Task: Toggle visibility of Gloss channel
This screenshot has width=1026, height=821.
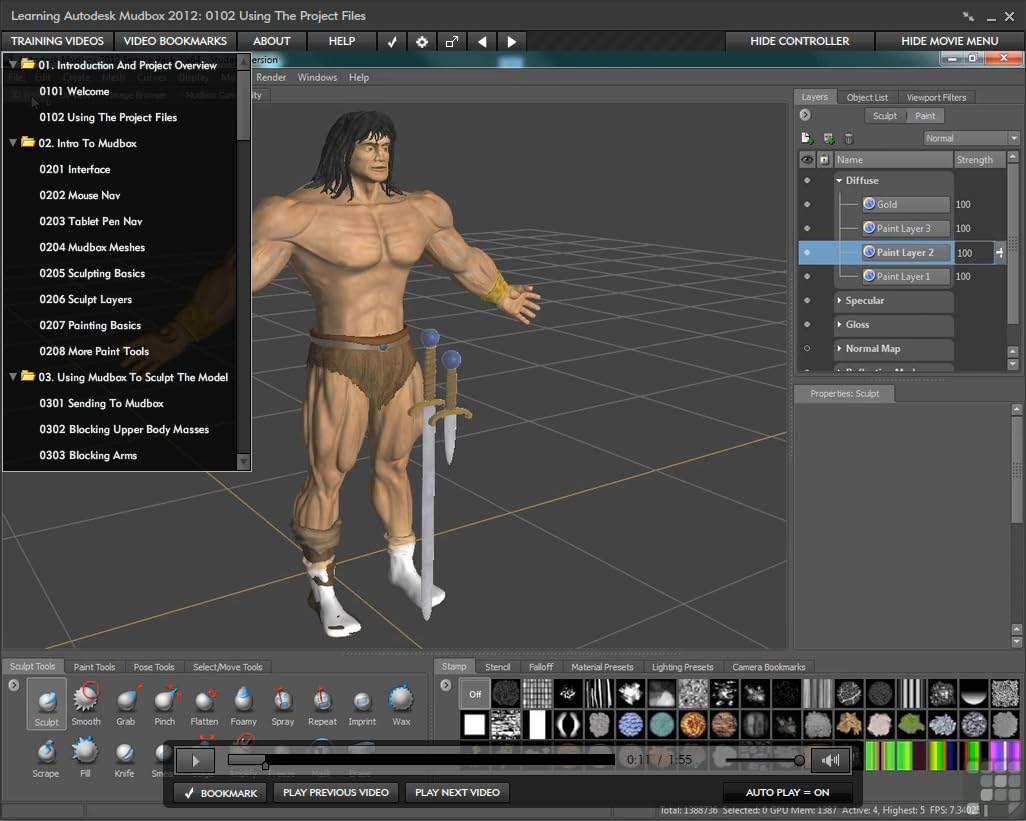Action: point(807,324)
